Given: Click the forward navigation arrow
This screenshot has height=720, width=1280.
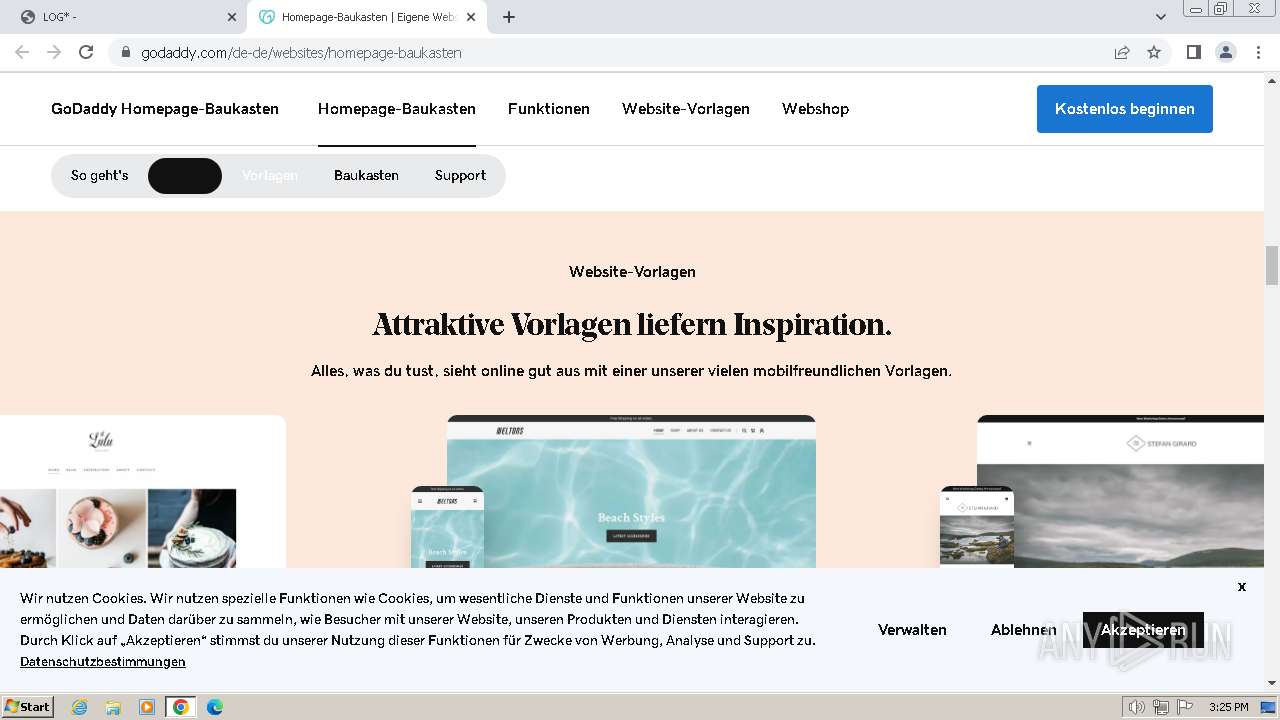Looking at the screenshot, I should click(x=54, y=52).
